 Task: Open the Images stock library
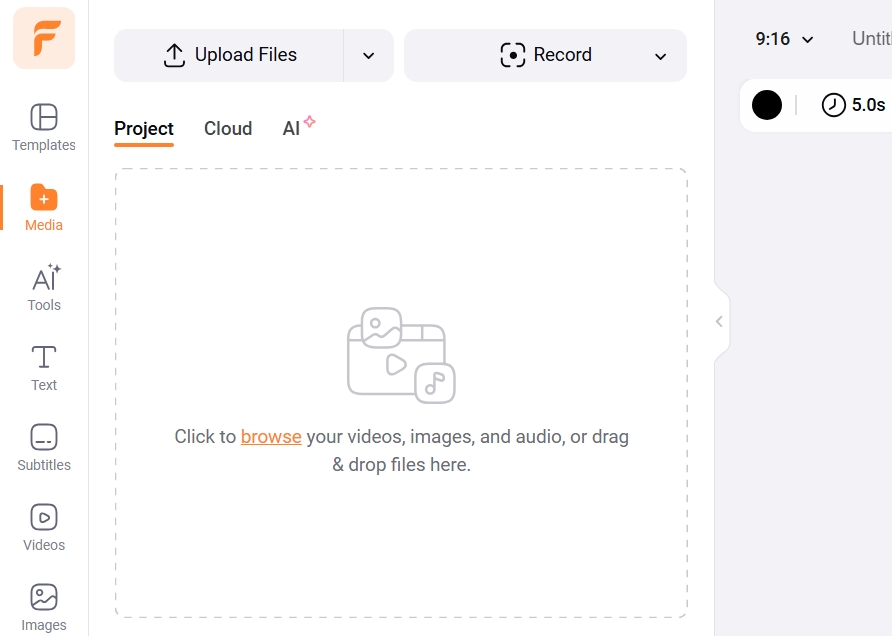[44, 607]
